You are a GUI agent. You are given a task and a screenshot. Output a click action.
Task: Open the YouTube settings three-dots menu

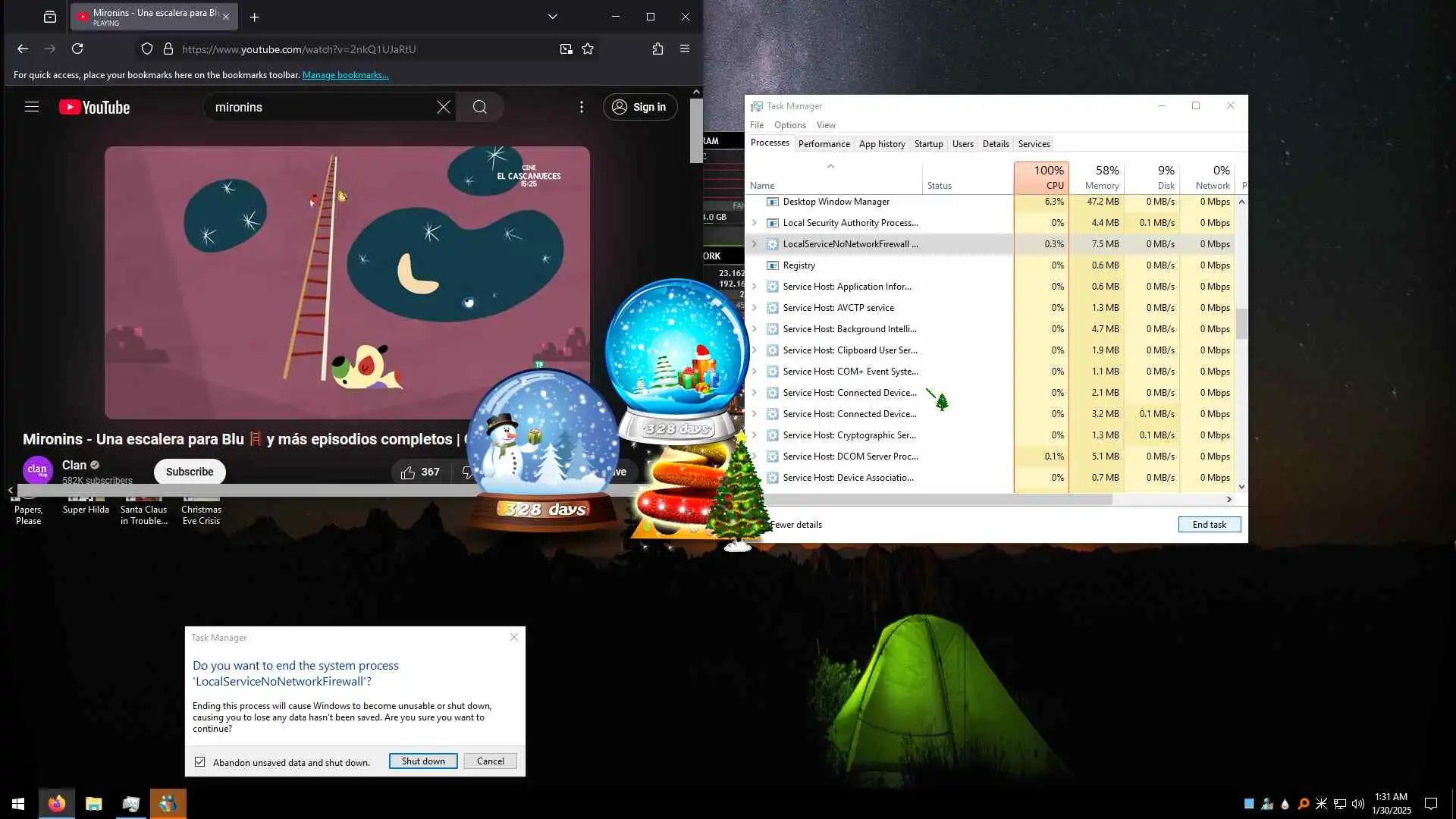pyautogui.click(x=582, y=107)
